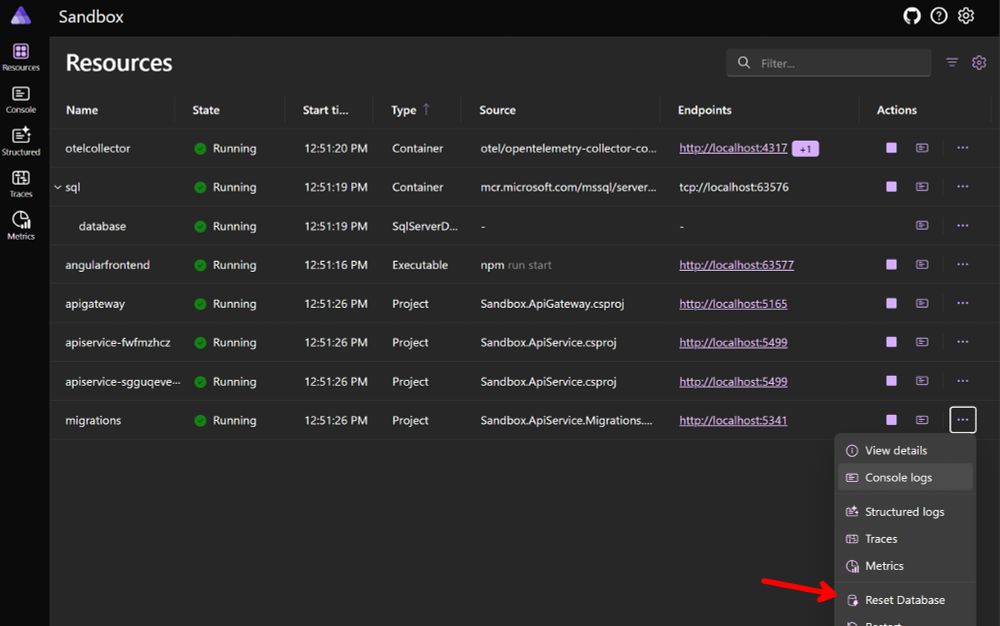This screenshot has height=626, width=1000.
Task: Open apiservice-sgguqeve endpoint localhost:5499
Action: [733, 381]
